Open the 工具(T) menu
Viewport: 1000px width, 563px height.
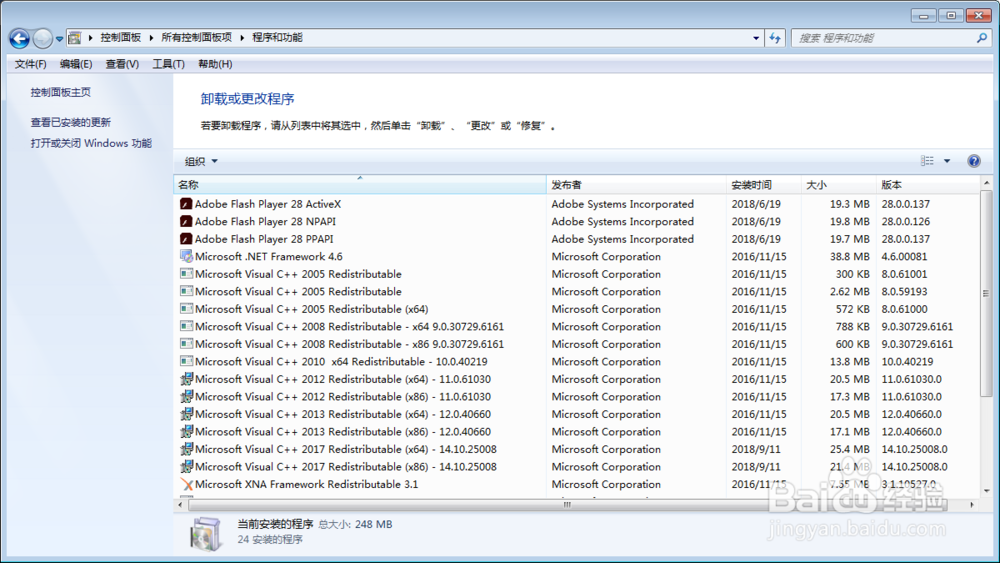click(168, 64)
